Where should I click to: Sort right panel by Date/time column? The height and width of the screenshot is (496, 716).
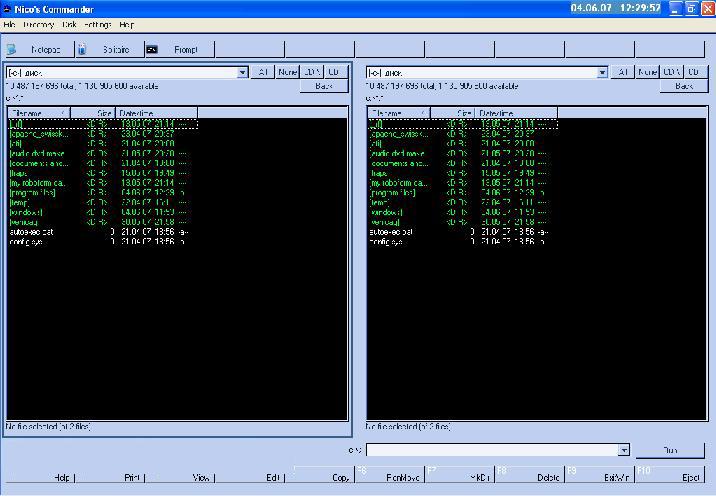pos(516,113)
